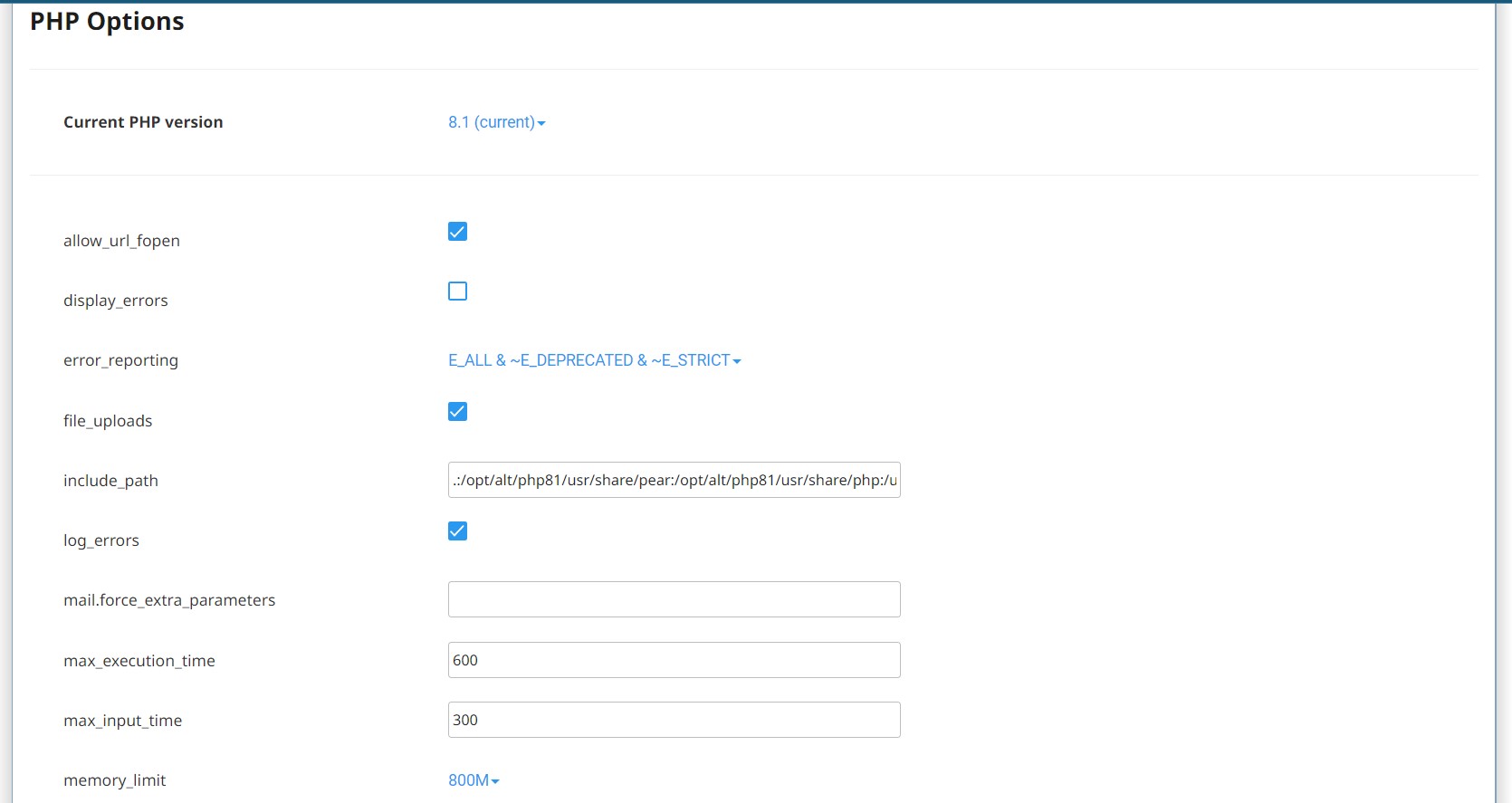This screenshot has width=1512, height=803.
Task: Click the PHP Options page heading
Action: pos(107,22)
